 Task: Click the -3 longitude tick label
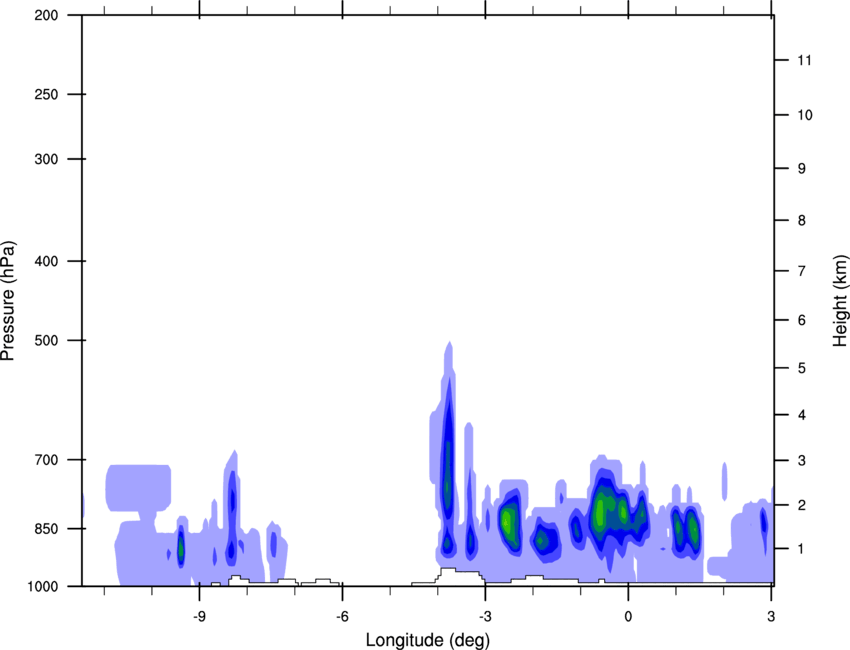point(485,617)
